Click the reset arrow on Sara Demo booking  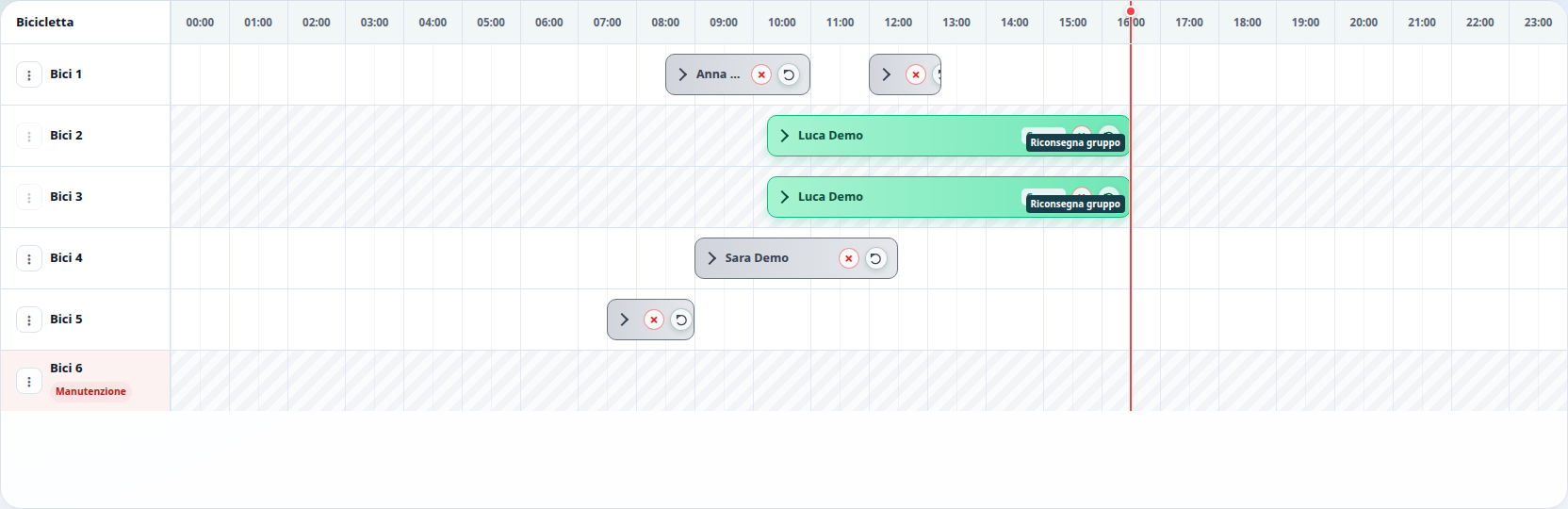tap(875, 258)
